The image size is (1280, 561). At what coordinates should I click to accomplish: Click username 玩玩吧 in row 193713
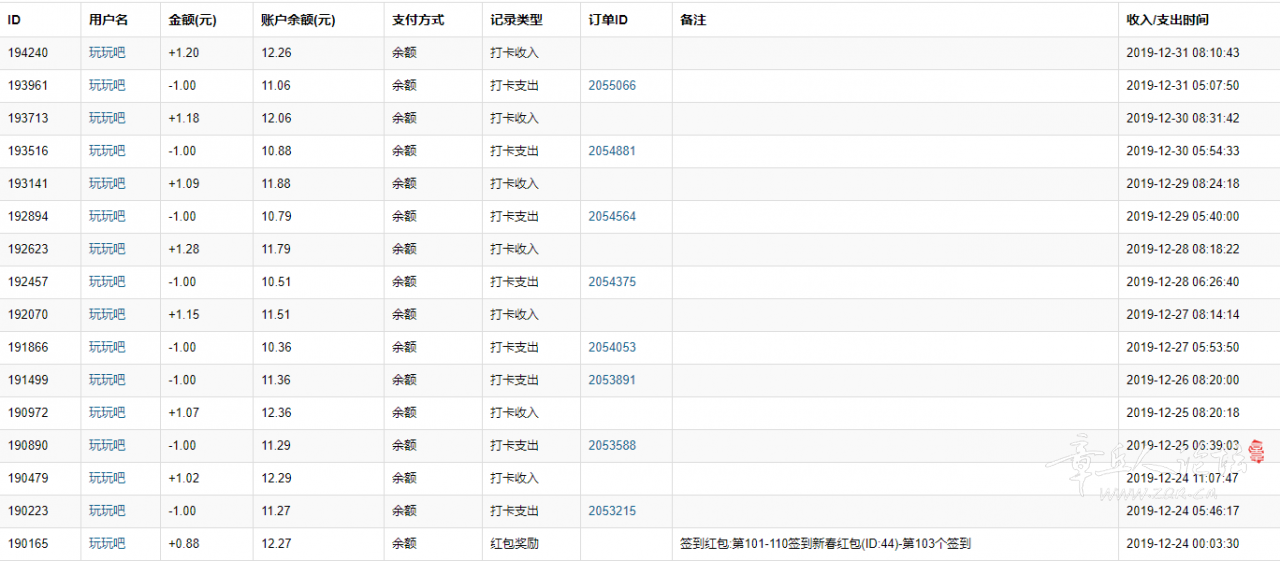107,118
